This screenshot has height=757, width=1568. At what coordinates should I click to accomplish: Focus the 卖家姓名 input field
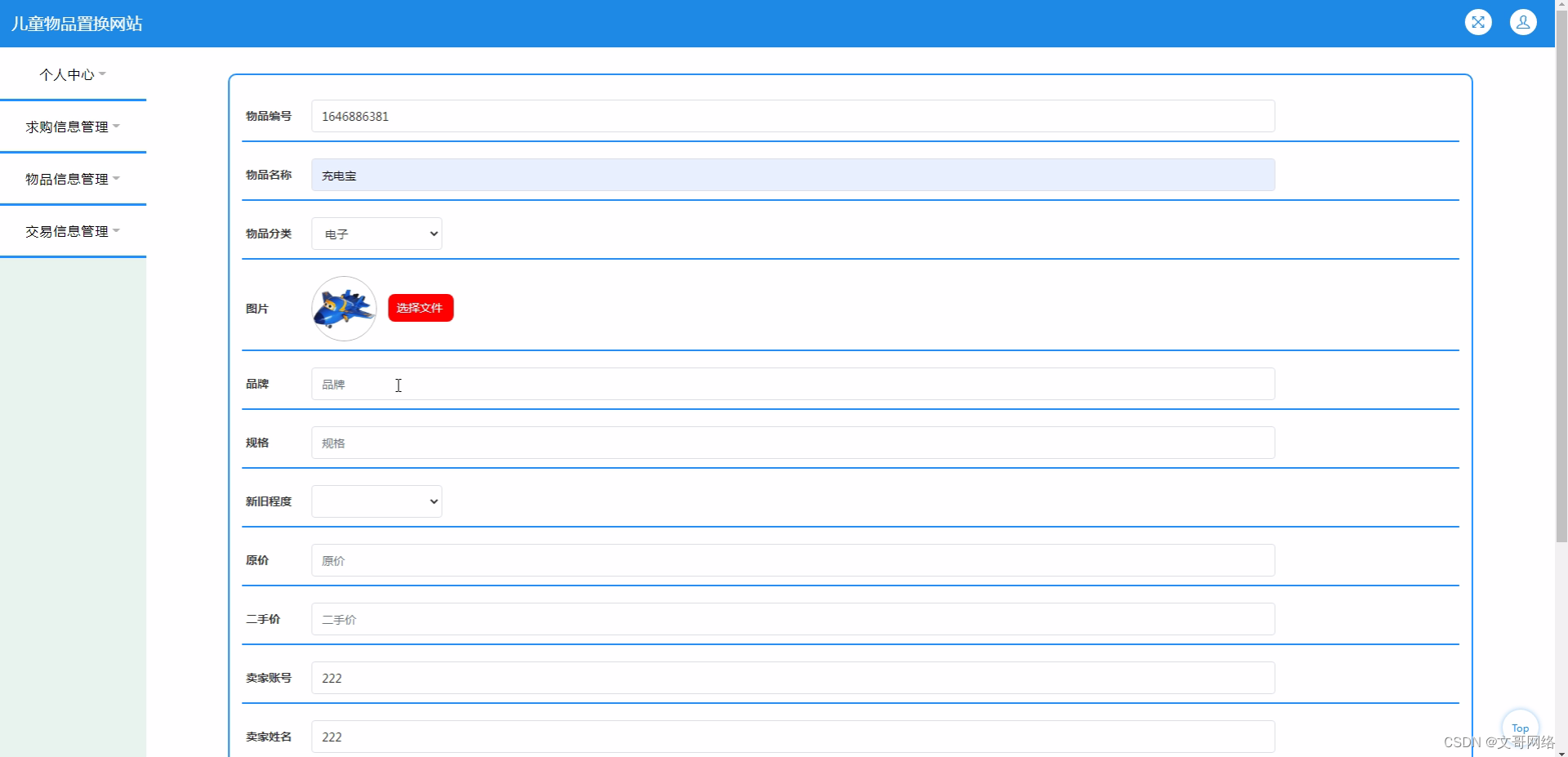(793, 737)
